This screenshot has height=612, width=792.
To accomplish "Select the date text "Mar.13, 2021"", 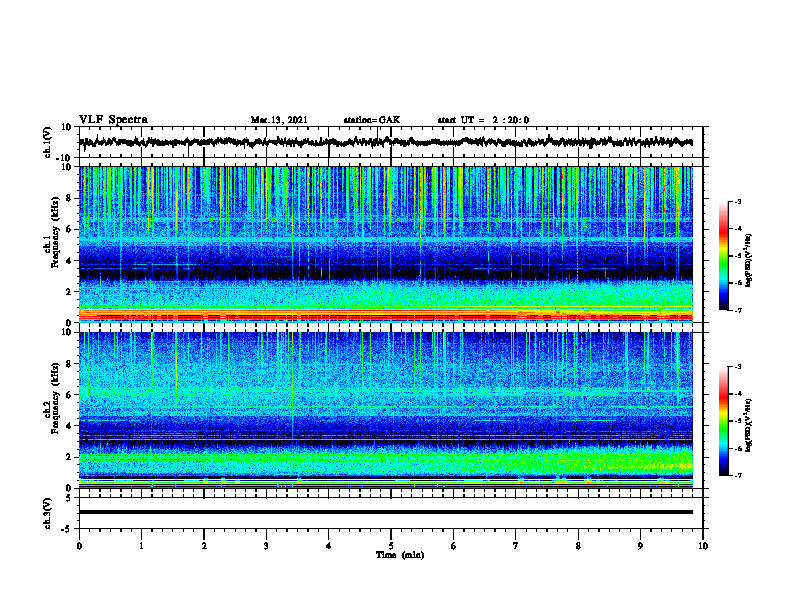I will 279,120.
